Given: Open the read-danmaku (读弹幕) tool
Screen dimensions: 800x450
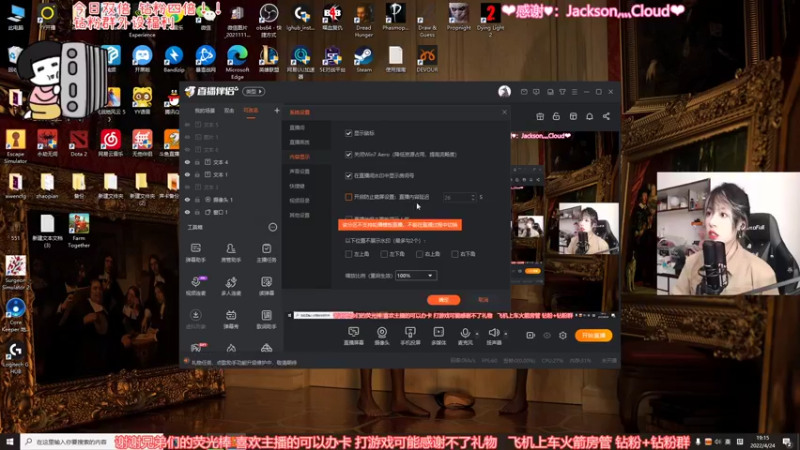Looking at the screenshot, I should click(x=266, y=286).
